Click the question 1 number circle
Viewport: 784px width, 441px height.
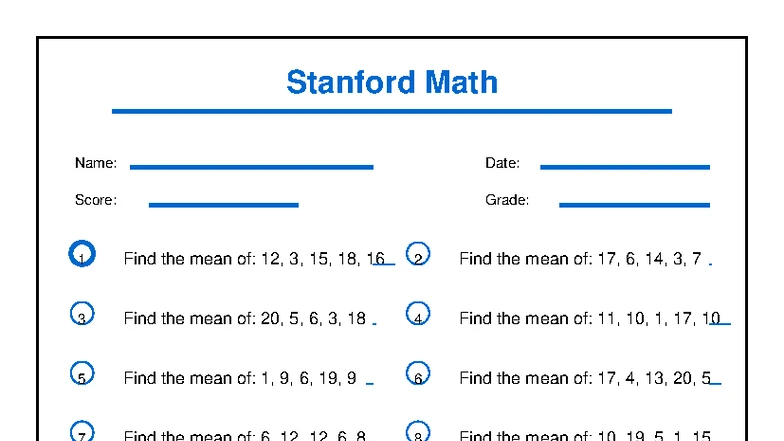[x=83, y=255]
